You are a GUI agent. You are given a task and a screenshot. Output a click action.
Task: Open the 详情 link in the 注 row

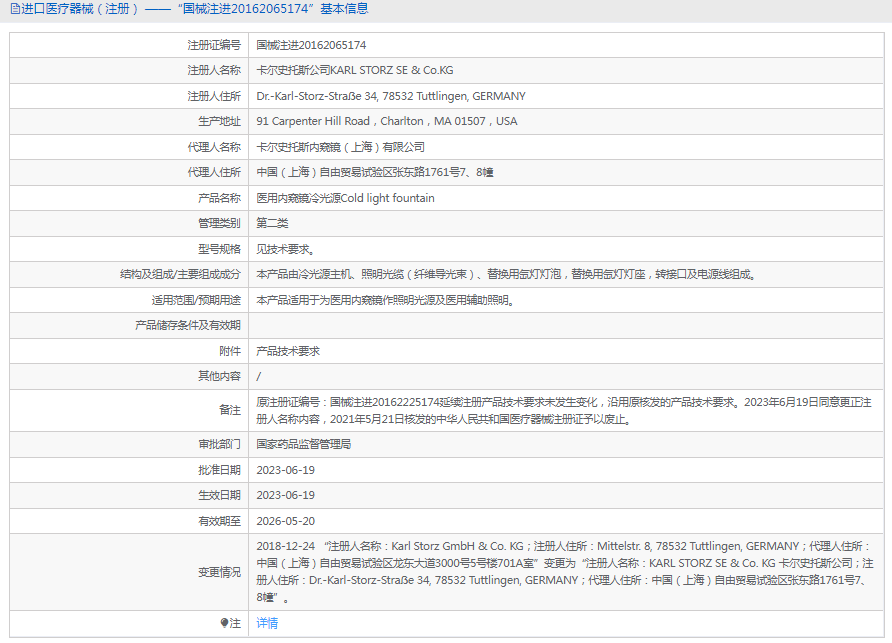pyautogui.click(x=267, y=623)
